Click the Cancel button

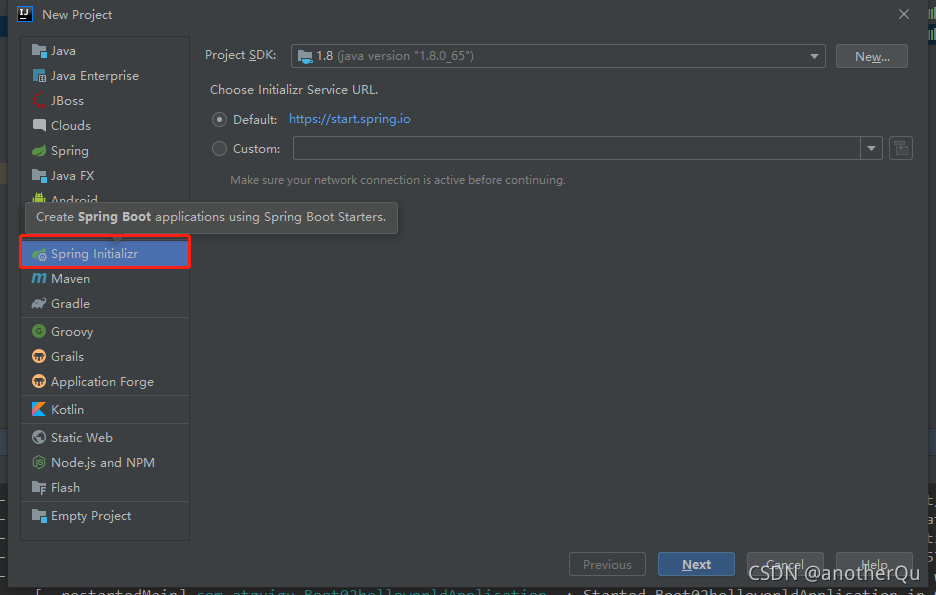(785, 565)
